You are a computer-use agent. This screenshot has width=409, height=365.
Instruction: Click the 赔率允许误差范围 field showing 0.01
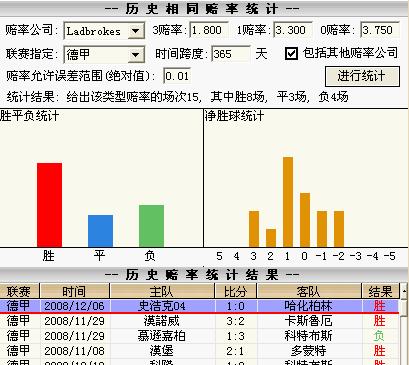point(177,76)
